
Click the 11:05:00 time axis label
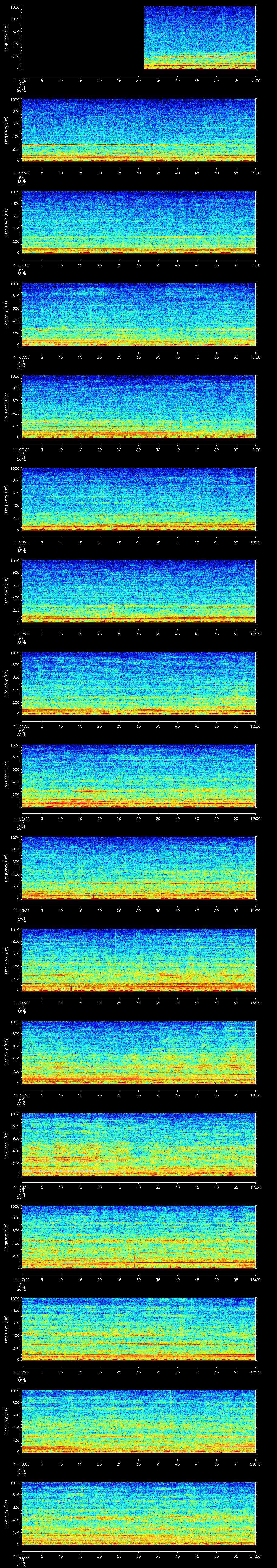coord(21,173)
